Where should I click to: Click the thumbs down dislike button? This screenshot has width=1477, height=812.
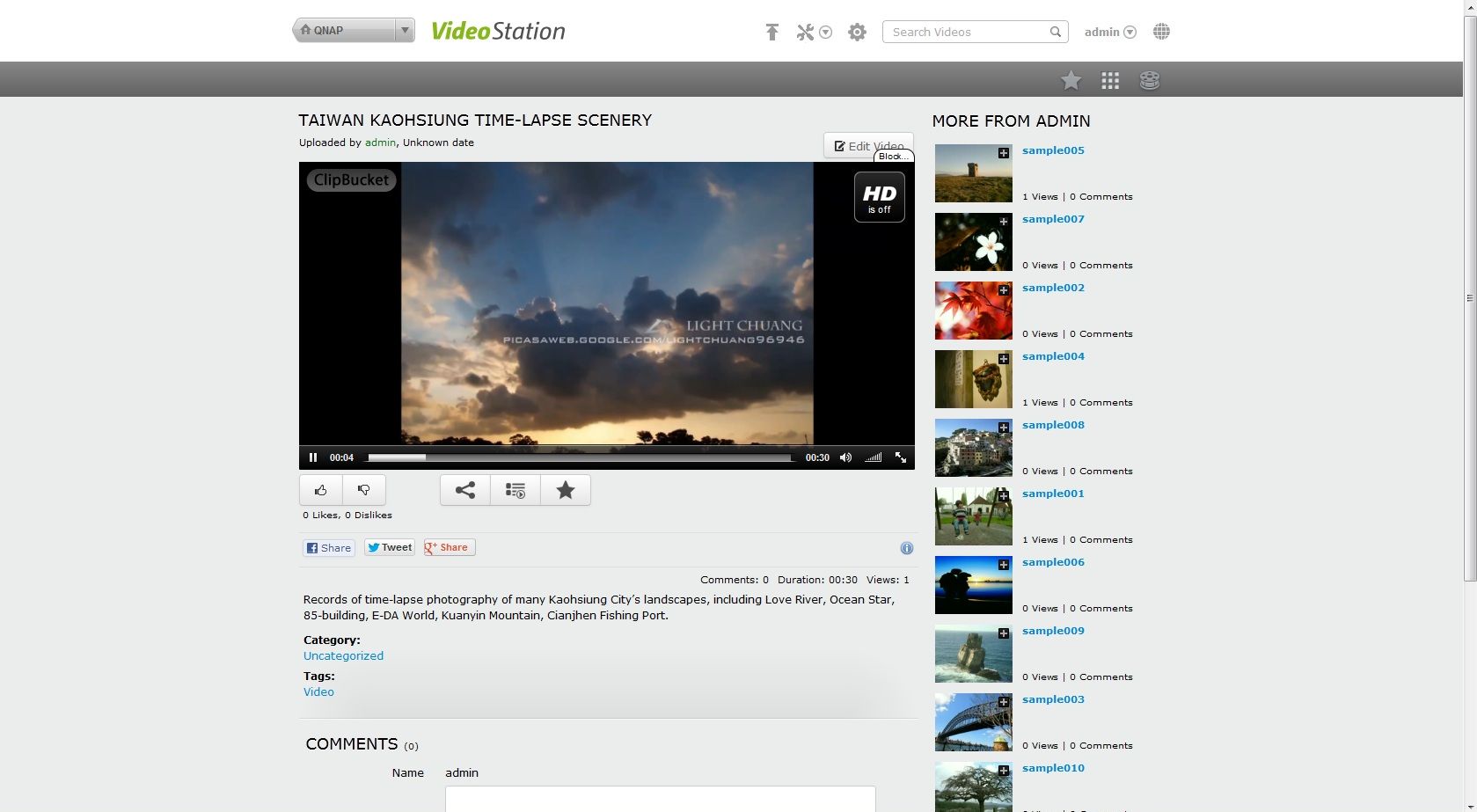363,490
